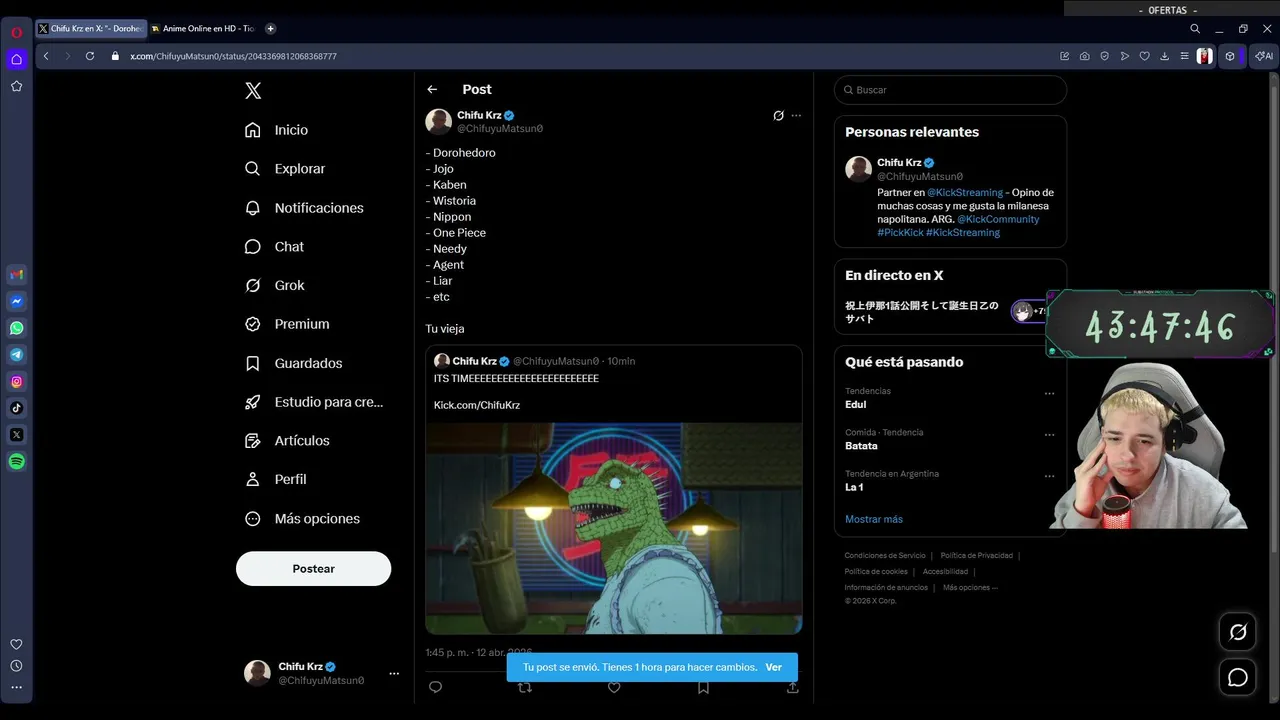Open a new browser tab
This screenshot has height=720, width=1280.
(270, 29)
